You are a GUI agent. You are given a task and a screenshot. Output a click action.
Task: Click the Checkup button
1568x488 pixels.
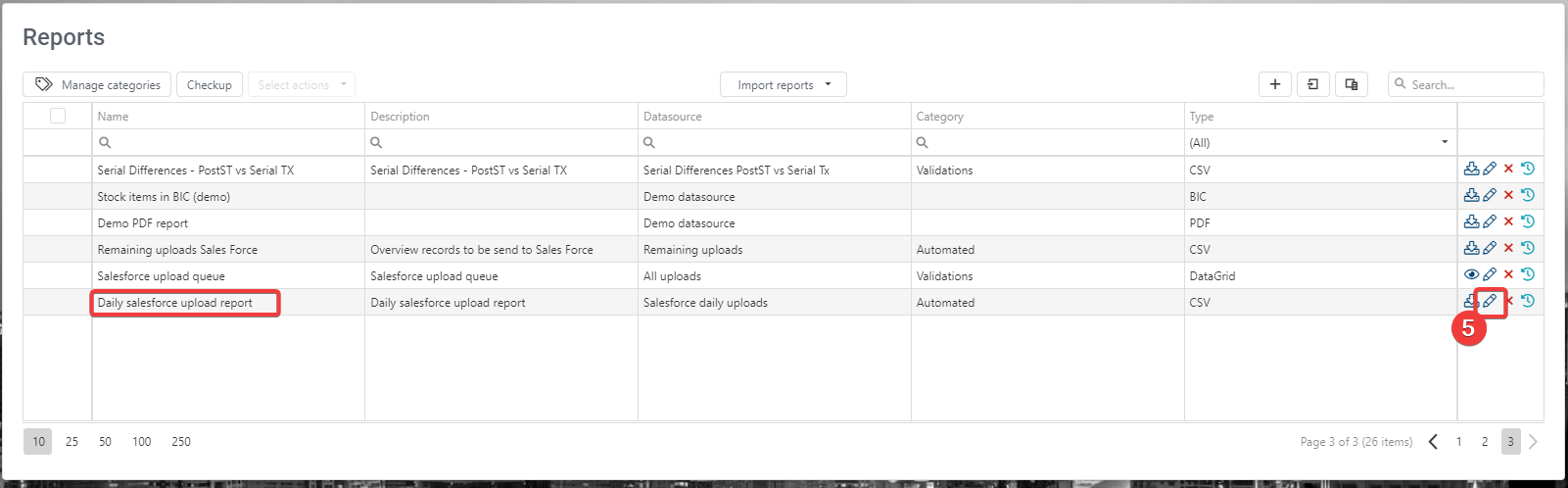click(x=210, y=84)
